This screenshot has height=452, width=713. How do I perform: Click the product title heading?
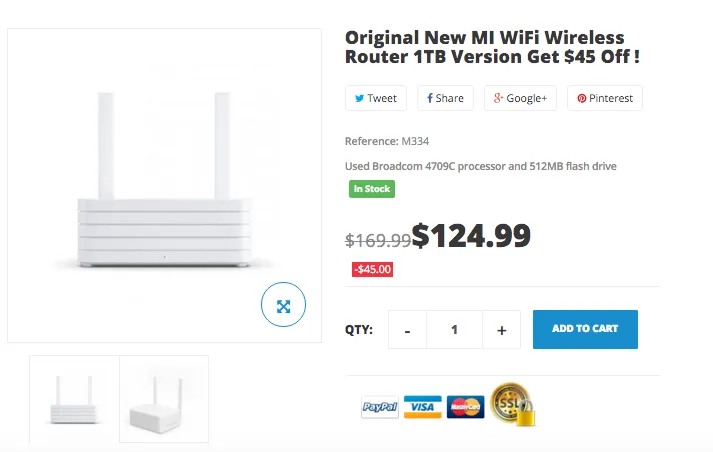click(x=492, y=47)
